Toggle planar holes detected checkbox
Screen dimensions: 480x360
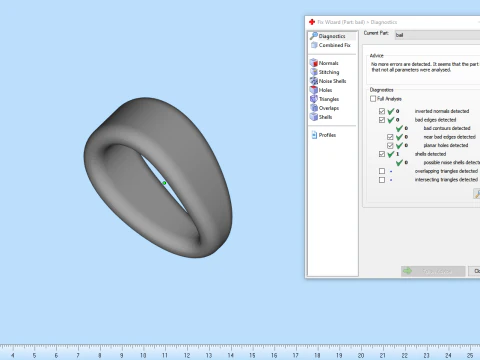[390, 145]
